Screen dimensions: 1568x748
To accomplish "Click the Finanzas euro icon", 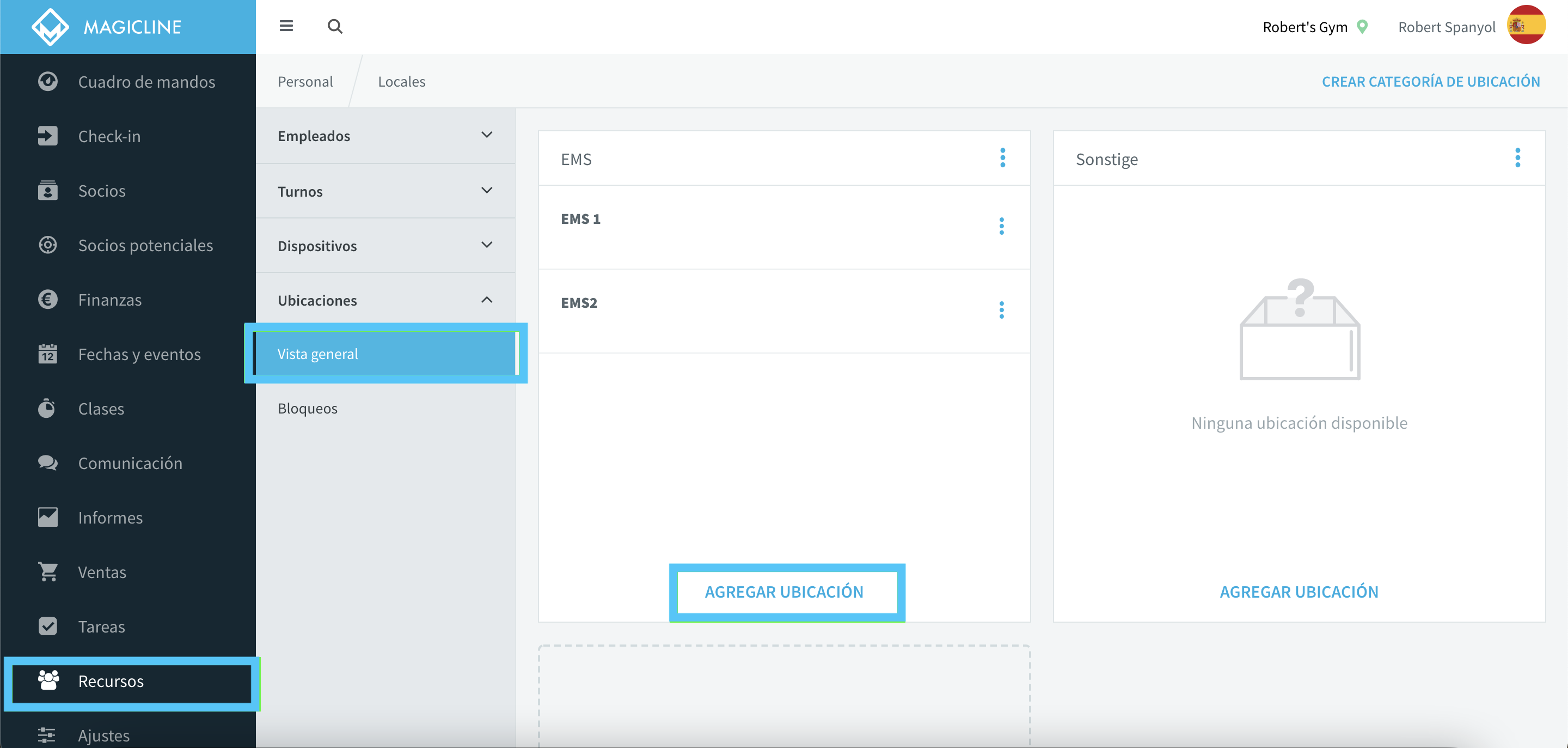I will point(47,299).
